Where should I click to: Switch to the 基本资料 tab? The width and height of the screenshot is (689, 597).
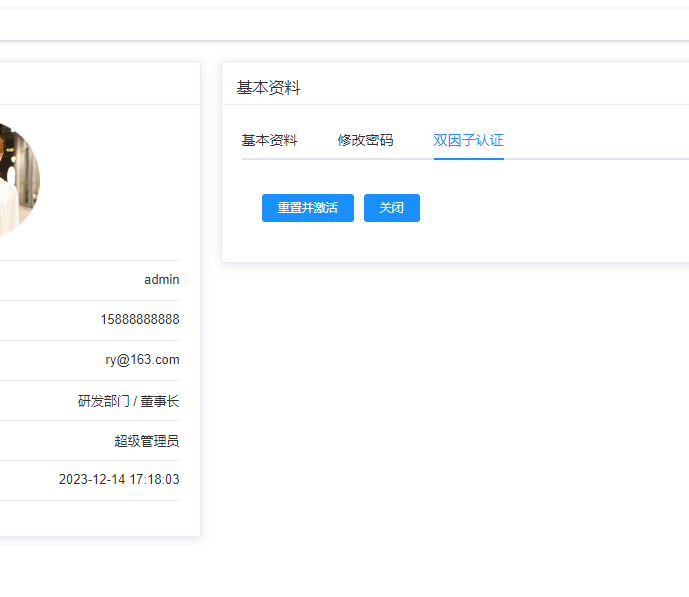269,140
